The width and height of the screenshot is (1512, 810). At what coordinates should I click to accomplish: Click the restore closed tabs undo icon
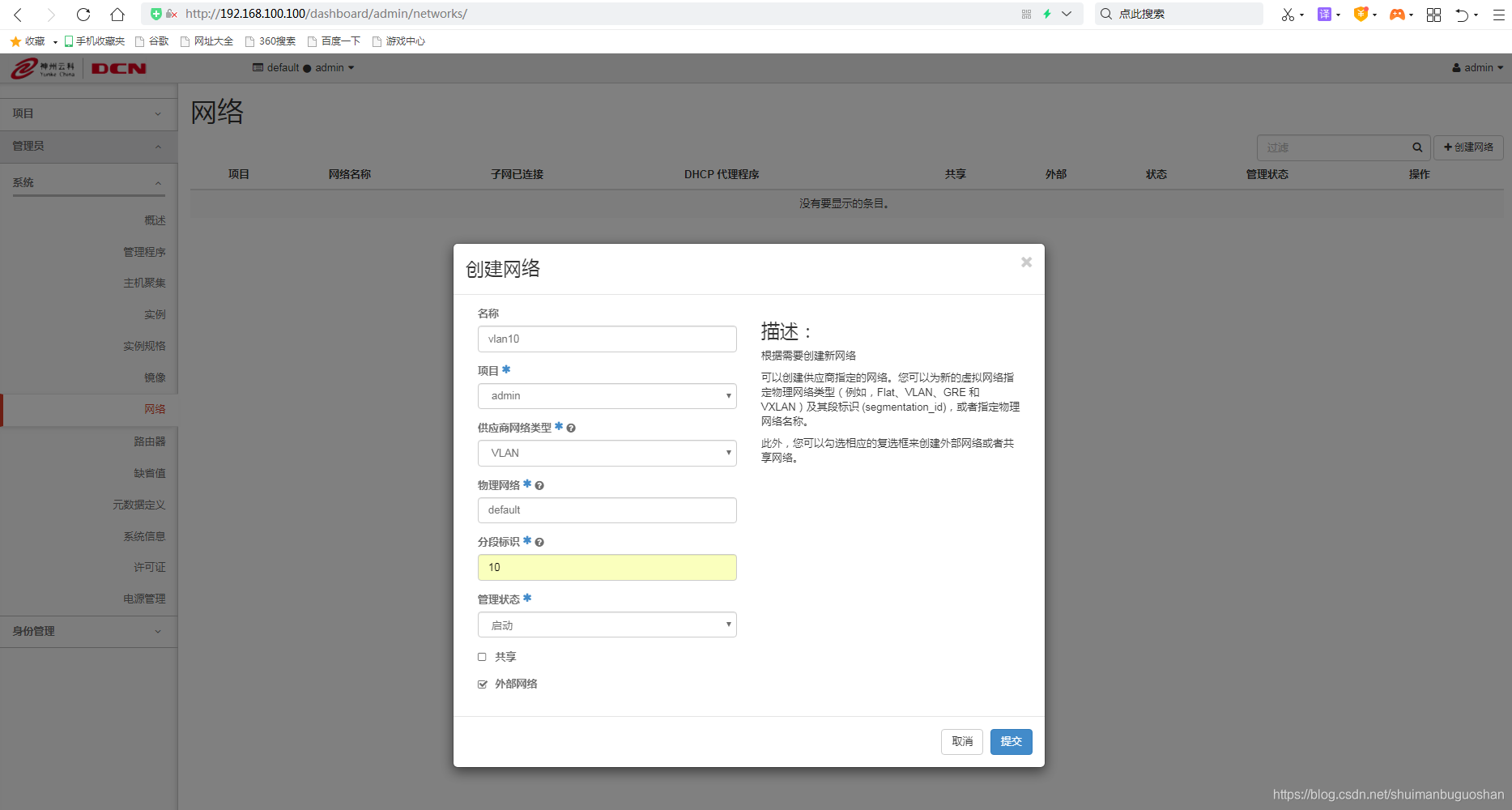[x=1463, y=14]
